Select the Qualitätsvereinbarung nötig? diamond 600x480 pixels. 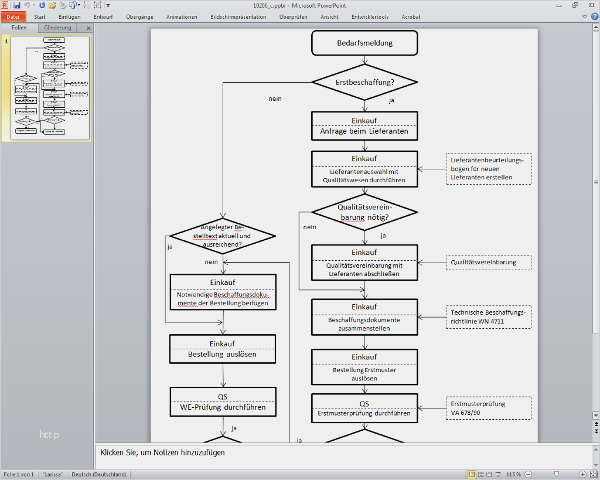(x=364, y=212)
